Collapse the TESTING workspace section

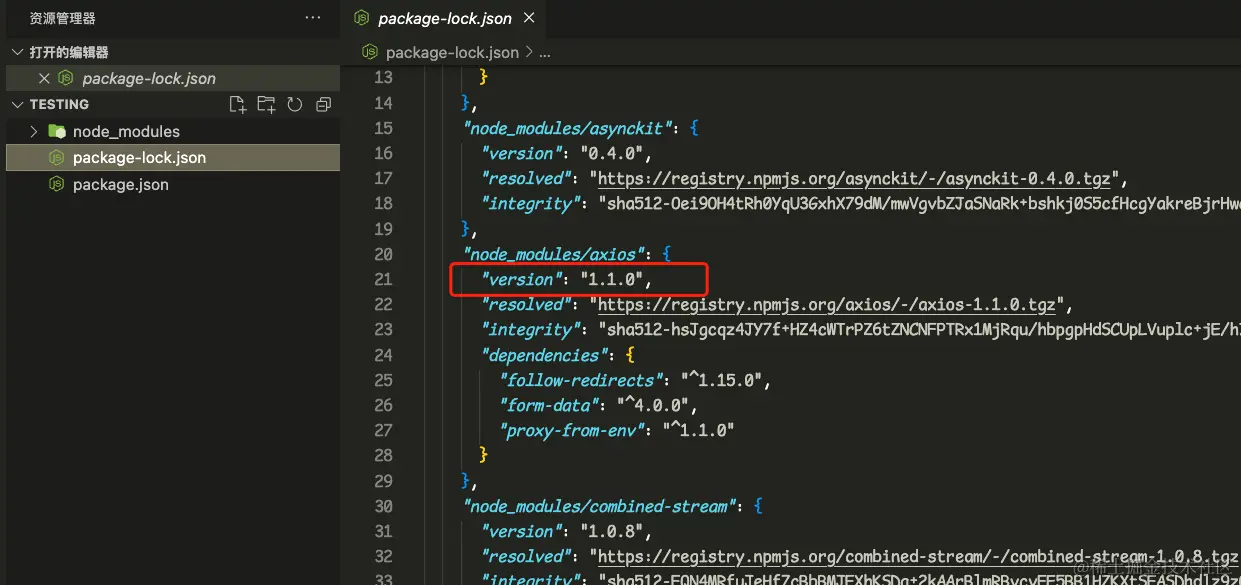point(17,104)
